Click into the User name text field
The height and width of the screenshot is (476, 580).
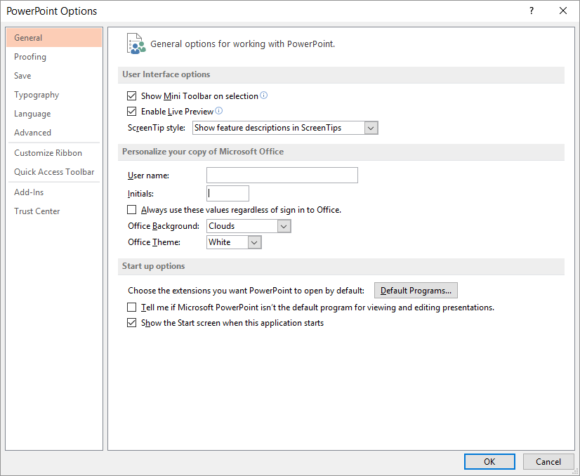click(x=282, y=175)
